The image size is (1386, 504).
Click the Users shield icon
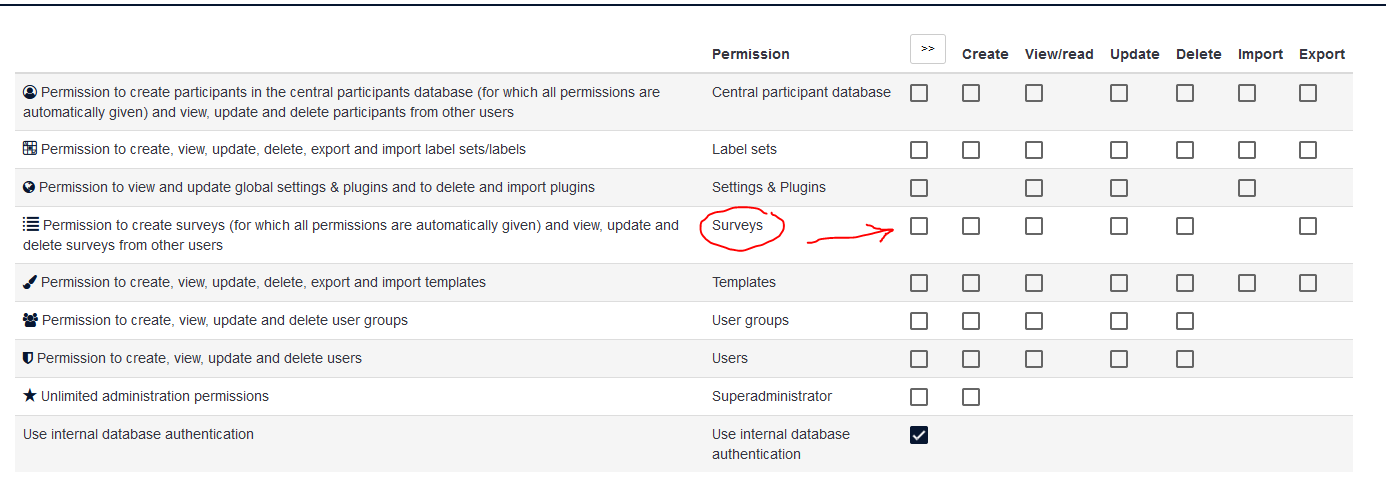[28, 358]
